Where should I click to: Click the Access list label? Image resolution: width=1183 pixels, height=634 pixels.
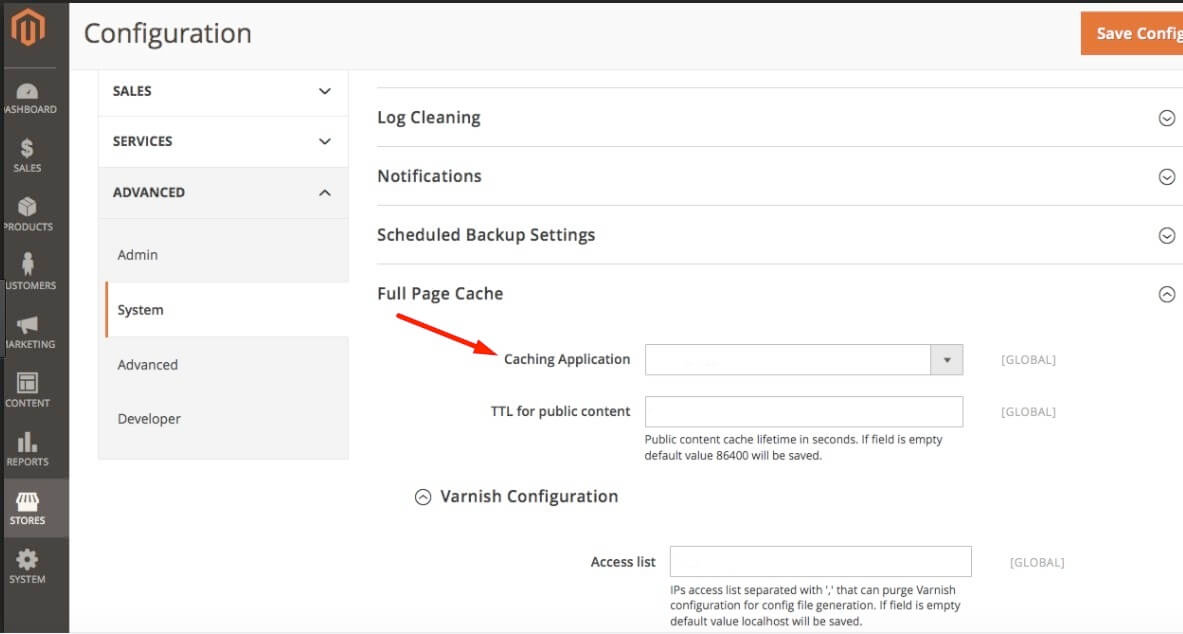(623, 562)
